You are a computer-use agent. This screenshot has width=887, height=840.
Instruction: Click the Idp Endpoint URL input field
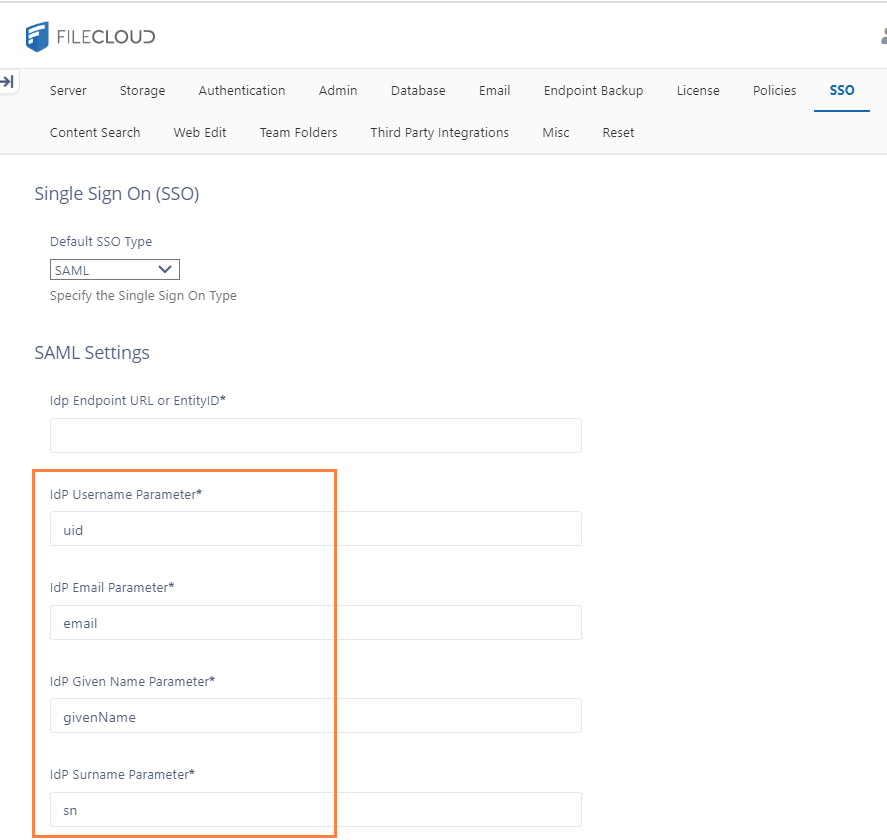pyautogui.click(x=316, y=436)
